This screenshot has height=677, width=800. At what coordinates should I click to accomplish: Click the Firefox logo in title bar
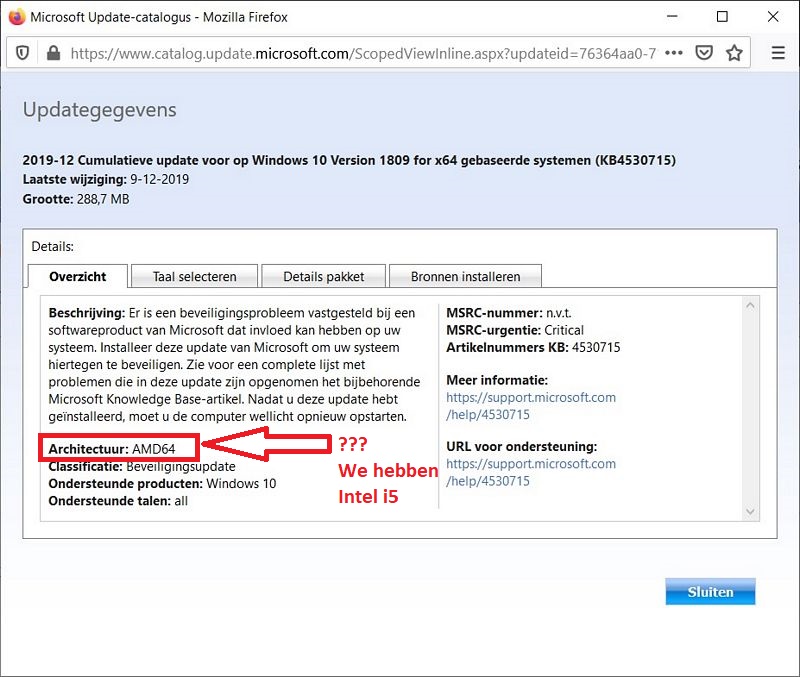point(17,17)
